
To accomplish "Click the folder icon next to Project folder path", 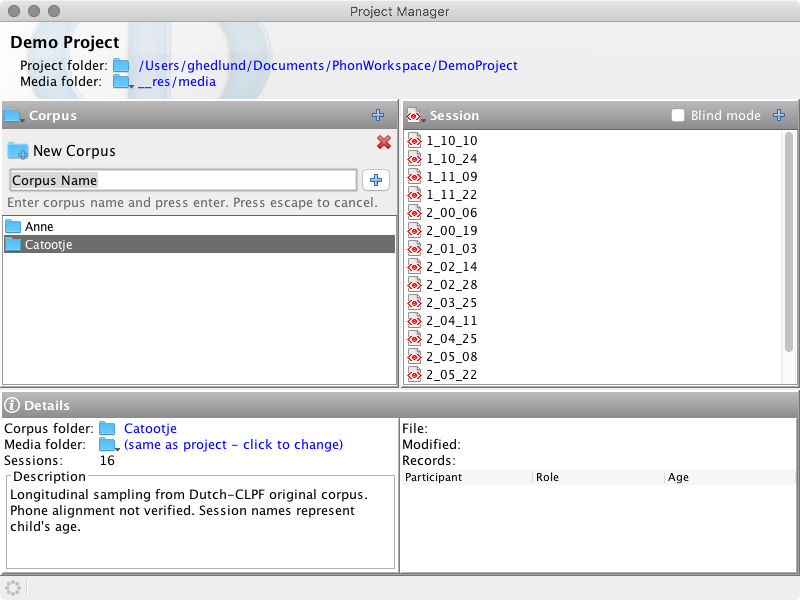I will coord(121,65).
